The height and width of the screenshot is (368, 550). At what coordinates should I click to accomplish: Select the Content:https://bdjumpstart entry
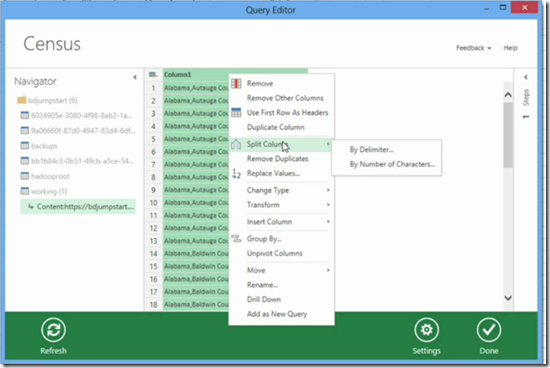pyautogui.click(x=78, y=207)
